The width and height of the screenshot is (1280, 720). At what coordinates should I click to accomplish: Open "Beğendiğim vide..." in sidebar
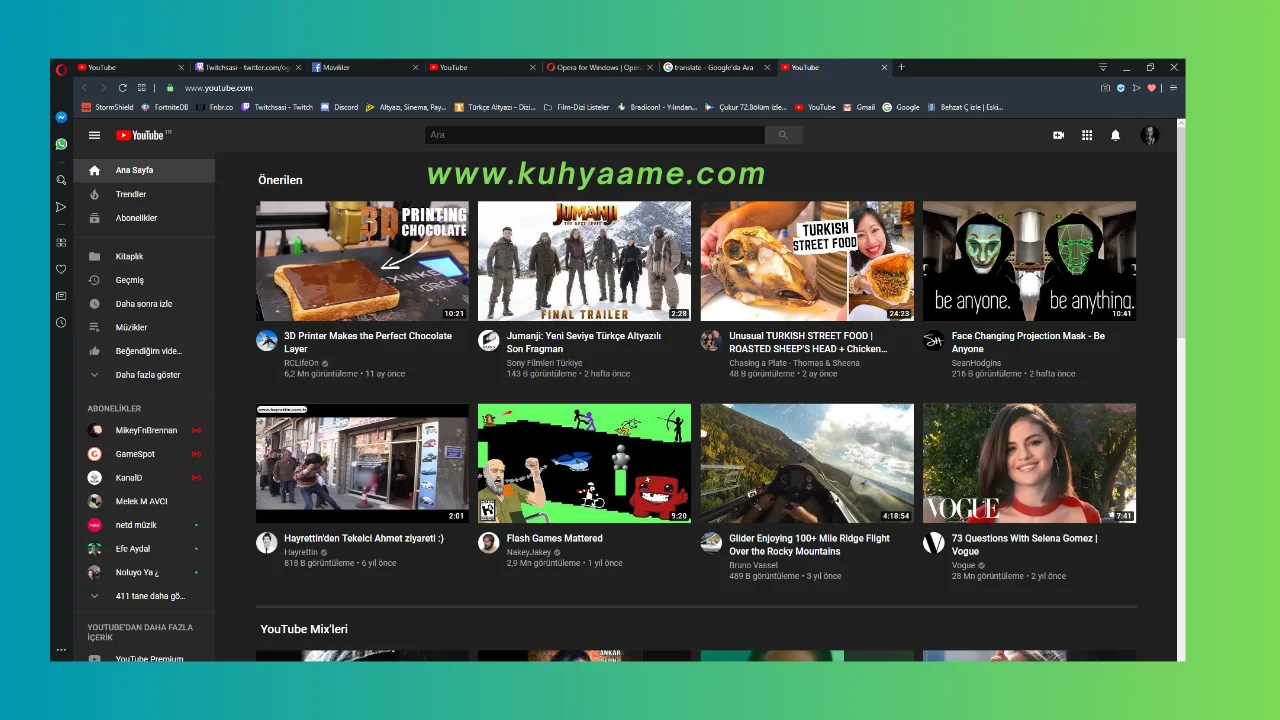point(144,351)
